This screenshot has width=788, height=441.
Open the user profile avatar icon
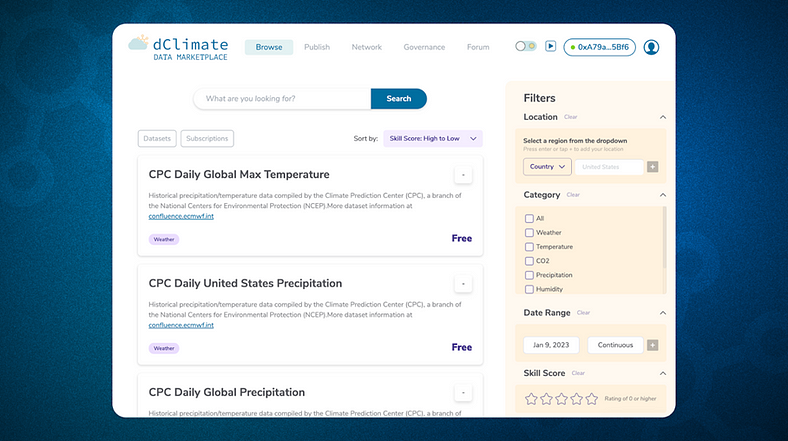click(x=651, y=47)
